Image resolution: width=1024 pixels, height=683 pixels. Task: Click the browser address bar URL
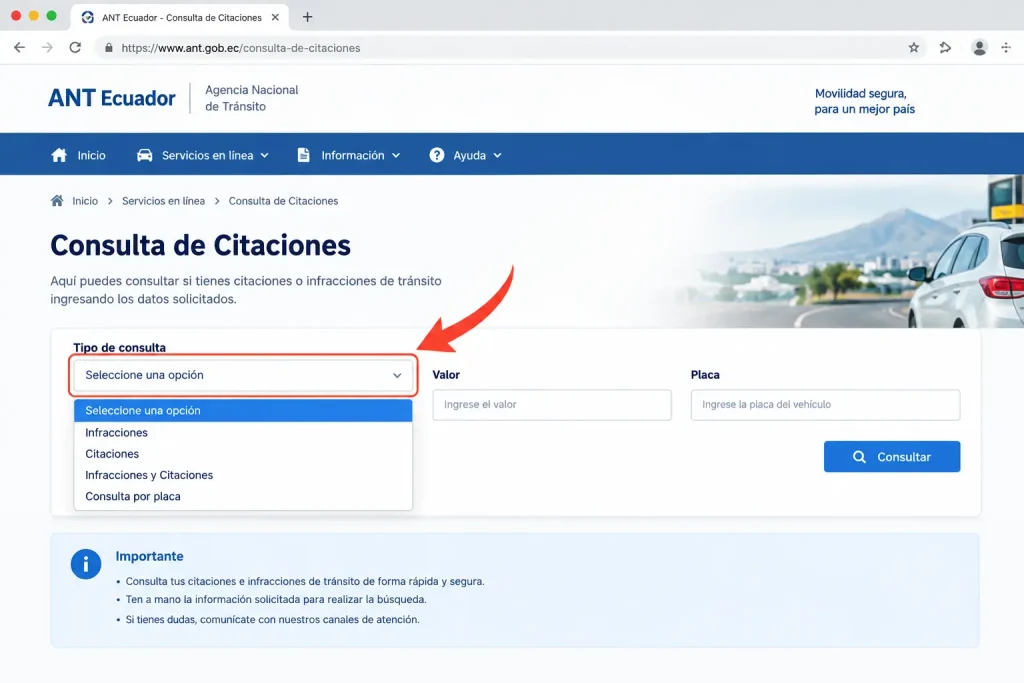coord(241,48)
